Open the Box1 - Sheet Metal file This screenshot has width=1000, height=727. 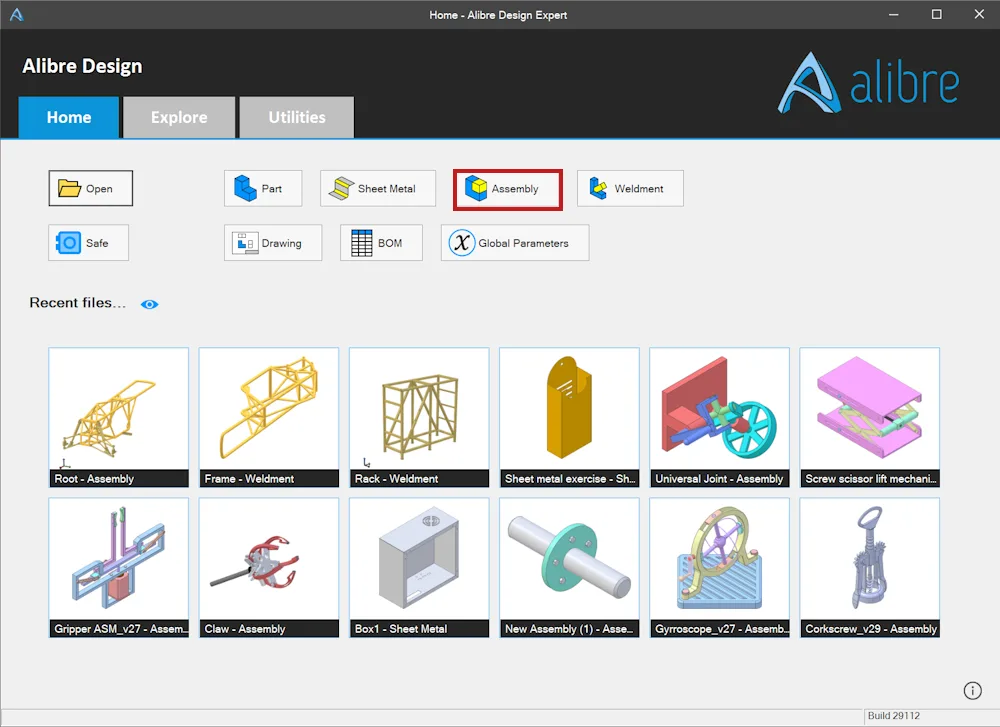click(419, 568)
